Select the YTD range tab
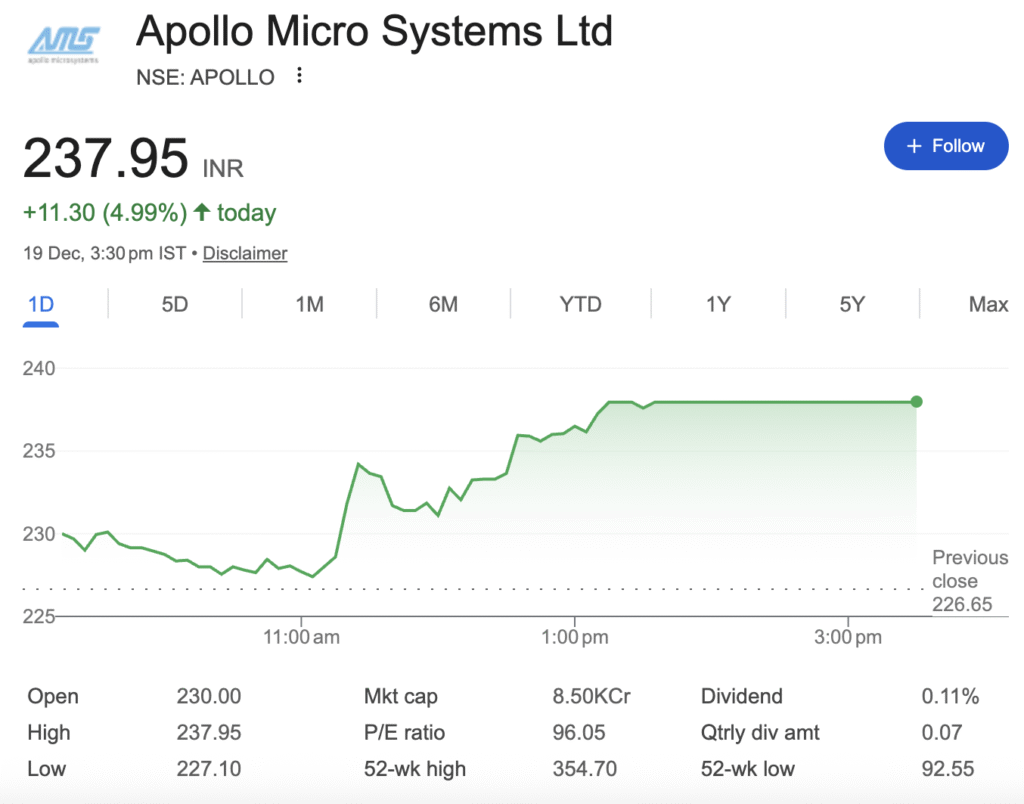 click(580, 304)
